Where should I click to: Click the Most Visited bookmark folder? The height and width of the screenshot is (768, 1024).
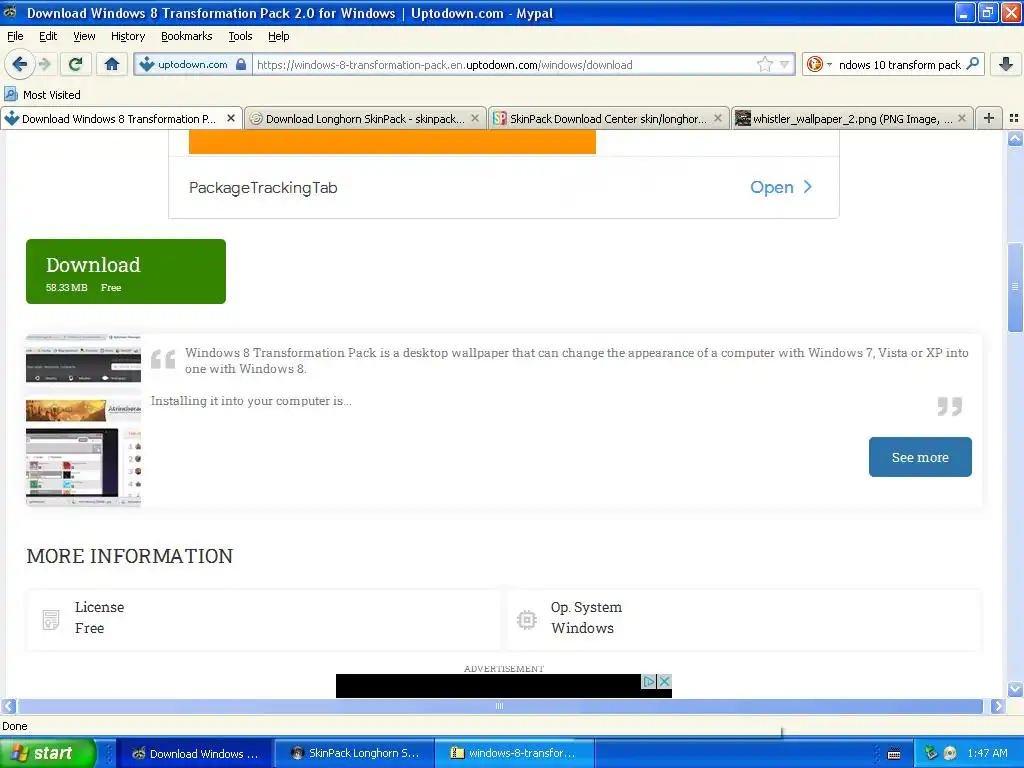42,94
